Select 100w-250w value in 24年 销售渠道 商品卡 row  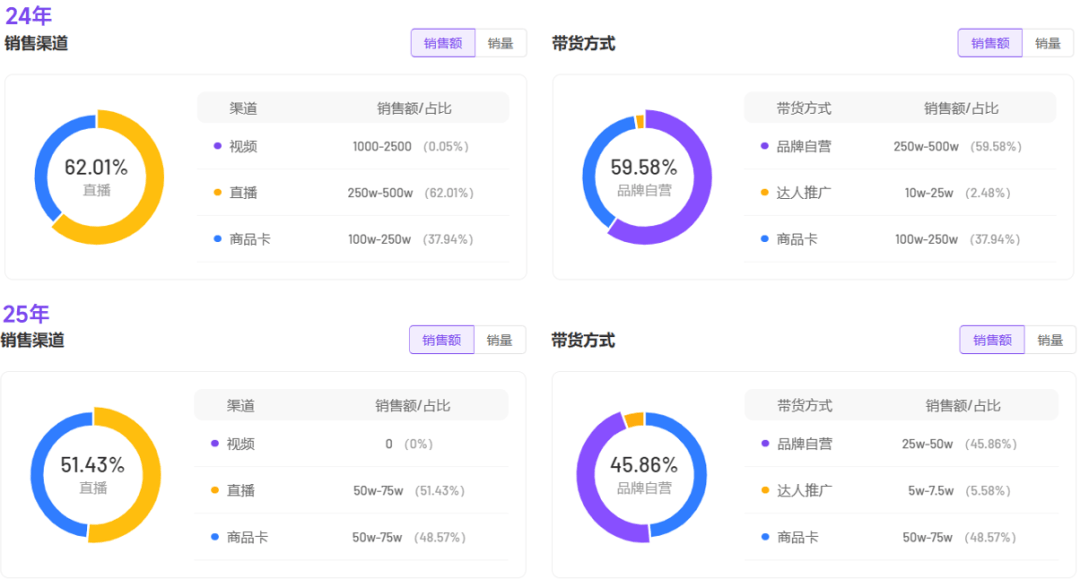380,239
